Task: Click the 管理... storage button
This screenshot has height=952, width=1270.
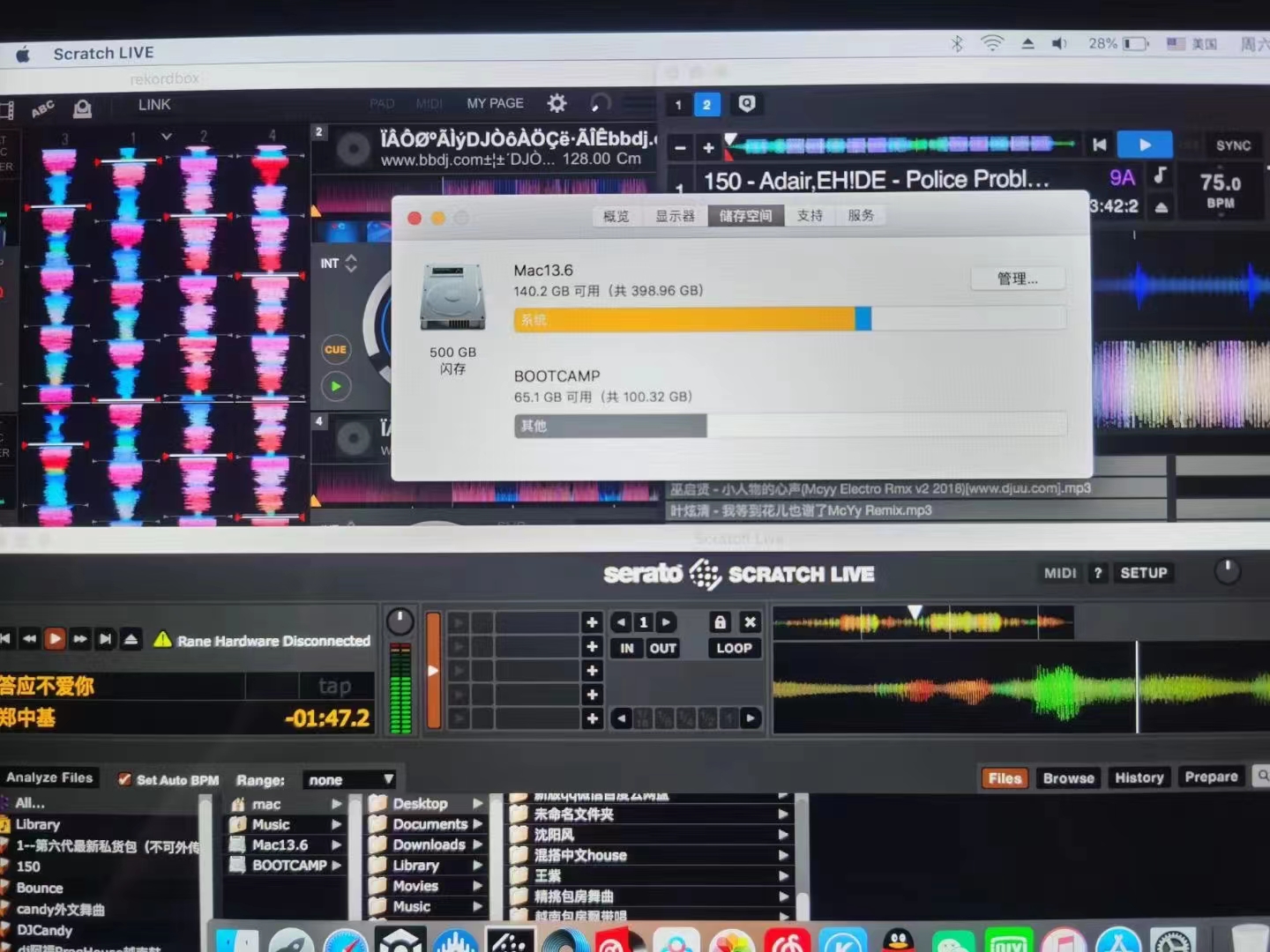Action: coord(1018,279)
